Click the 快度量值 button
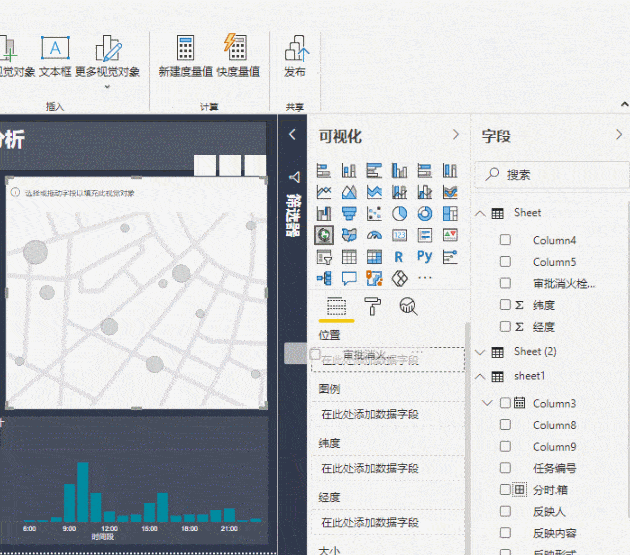Image resolution: width=630 pixels, height=555 pixels. point(238,56)
